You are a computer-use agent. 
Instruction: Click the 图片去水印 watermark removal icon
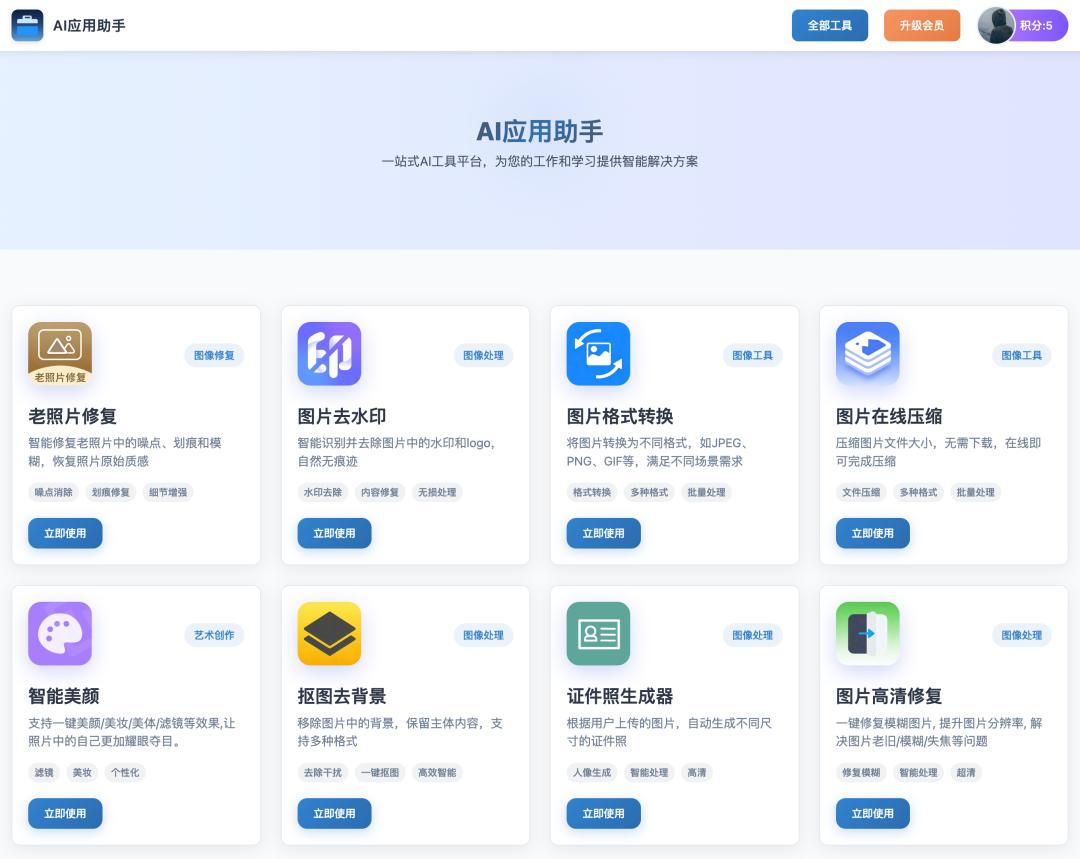[x=329, y=353]
